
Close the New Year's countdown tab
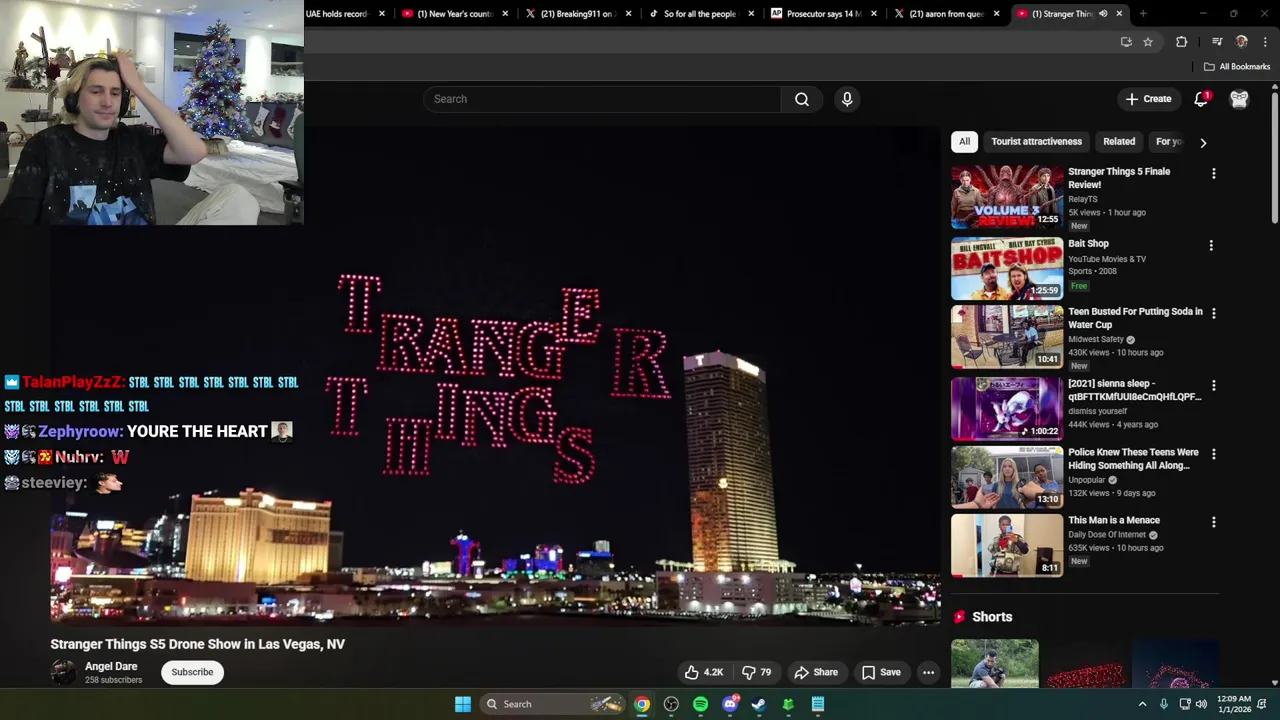coord(505,14)
